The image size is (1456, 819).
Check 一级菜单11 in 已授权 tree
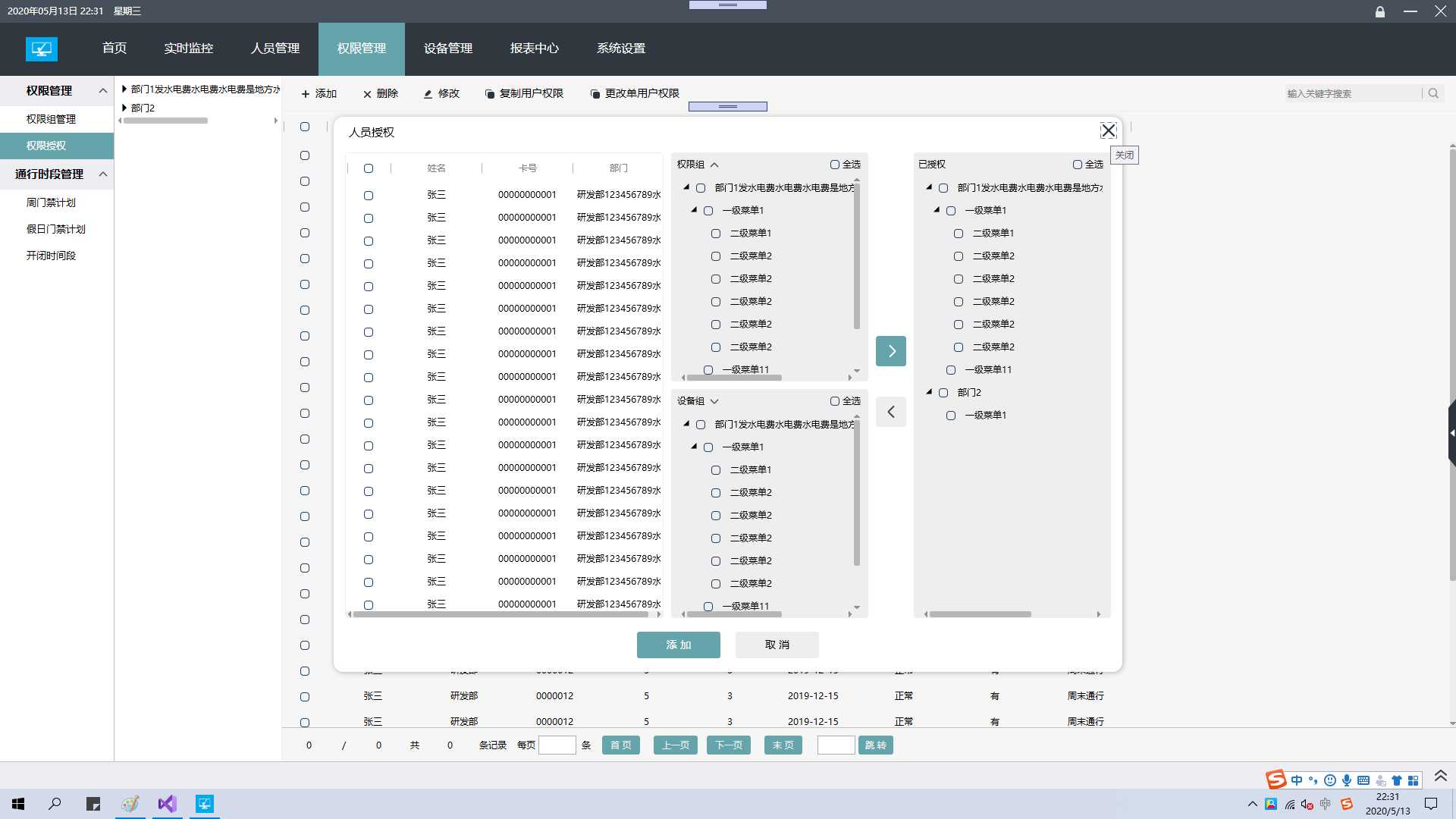click(951, 370)
